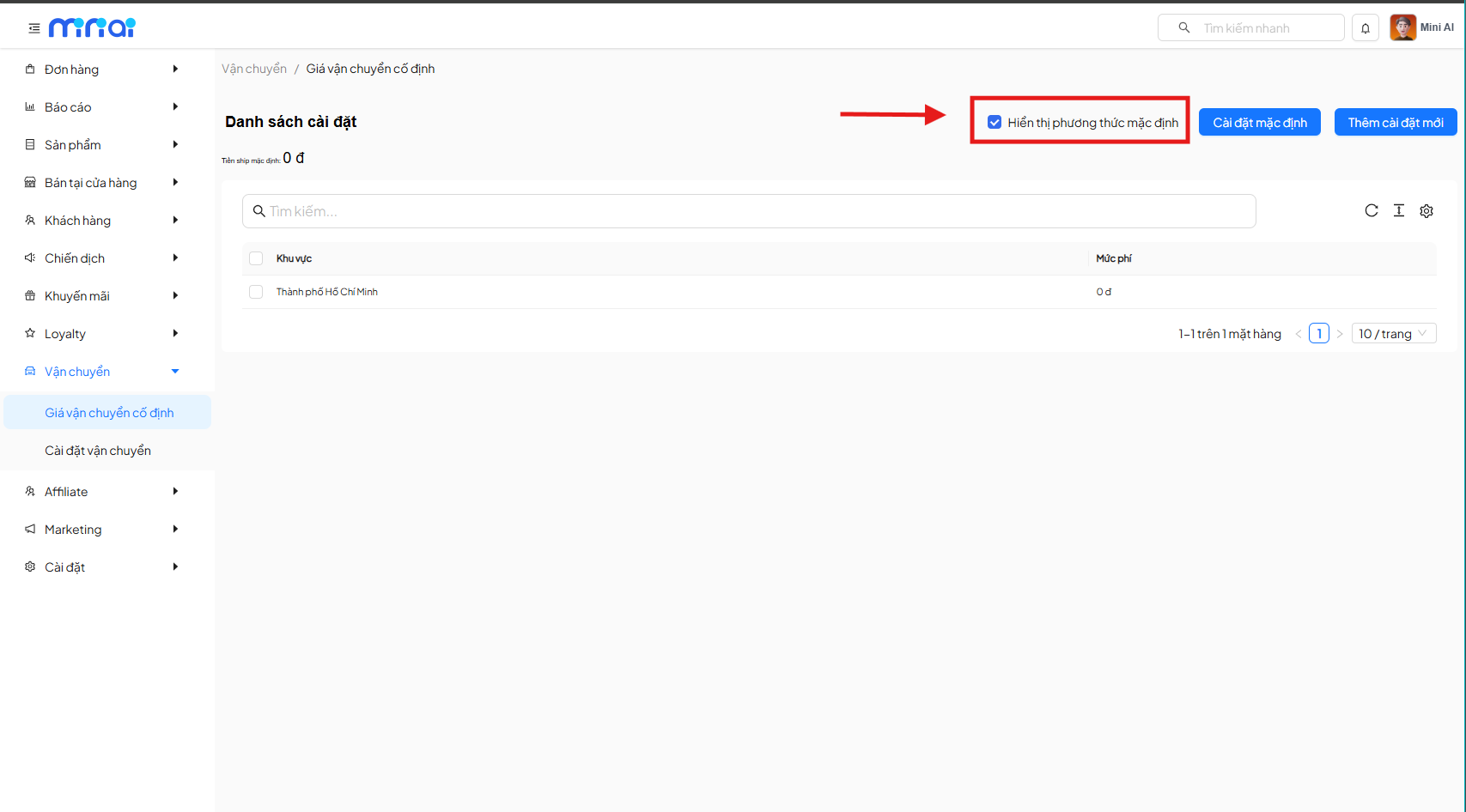1466x812 pixels.
Task: Go to next page arrow in pagination
Action: pyautogui.click(x=1340, y=334)
